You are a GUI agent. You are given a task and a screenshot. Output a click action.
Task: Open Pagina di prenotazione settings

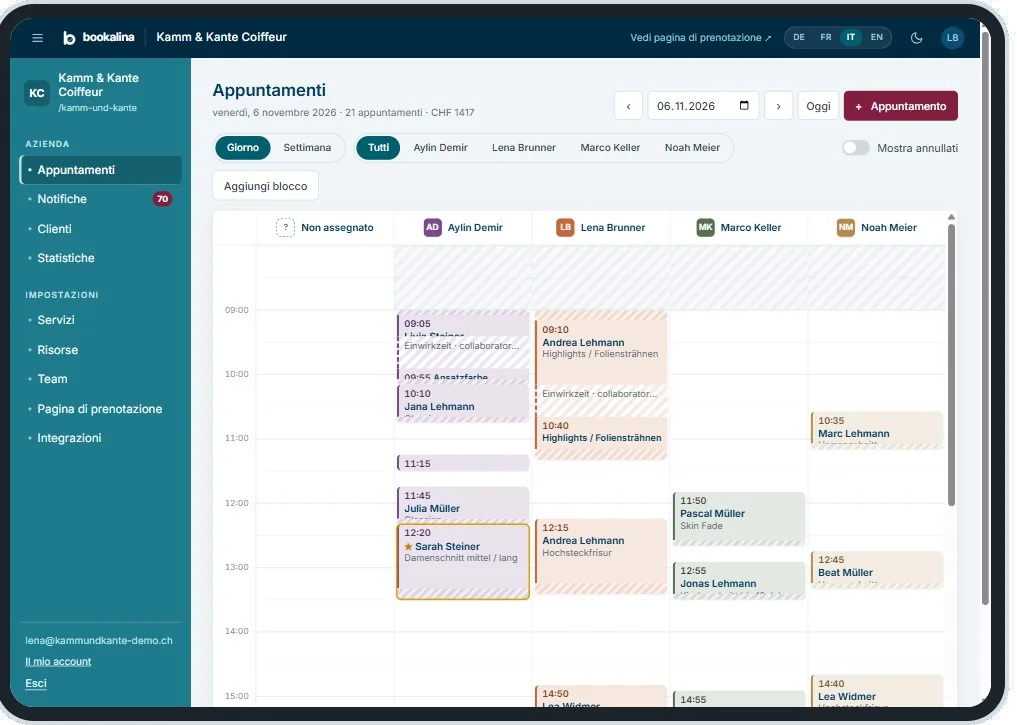[x=101, y=409]
